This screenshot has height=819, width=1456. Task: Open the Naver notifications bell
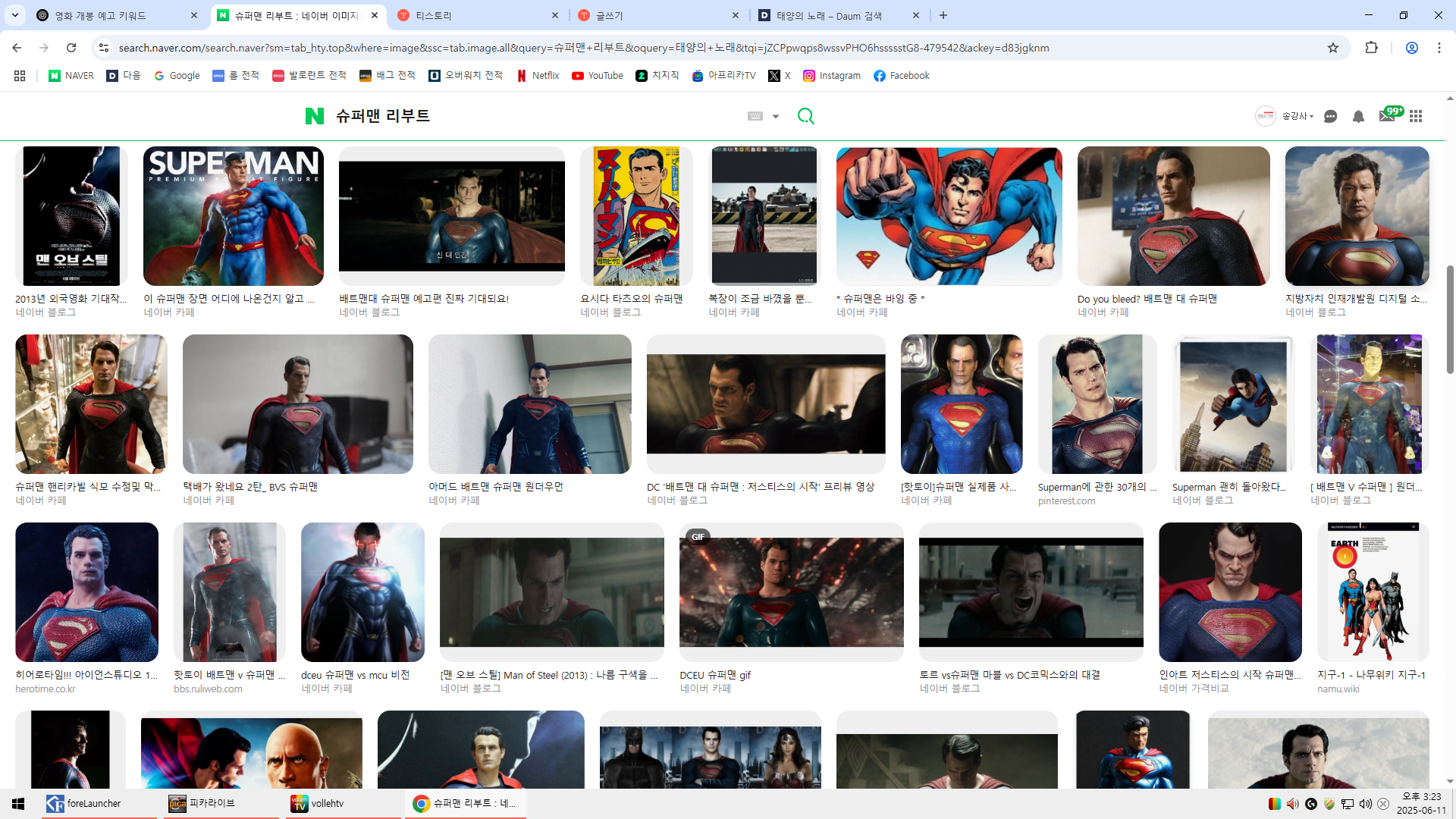tap(1358, 116)
